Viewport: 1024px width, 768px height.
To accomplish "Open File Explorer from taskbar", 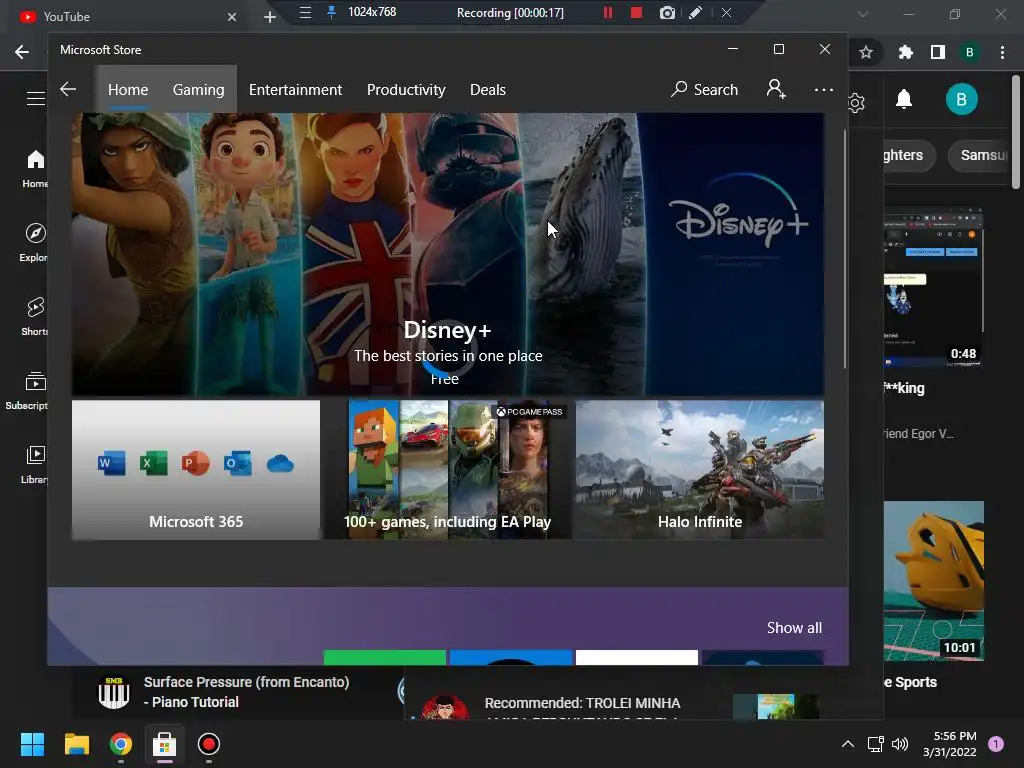I will pyautogui.click(x=76, y=744).
